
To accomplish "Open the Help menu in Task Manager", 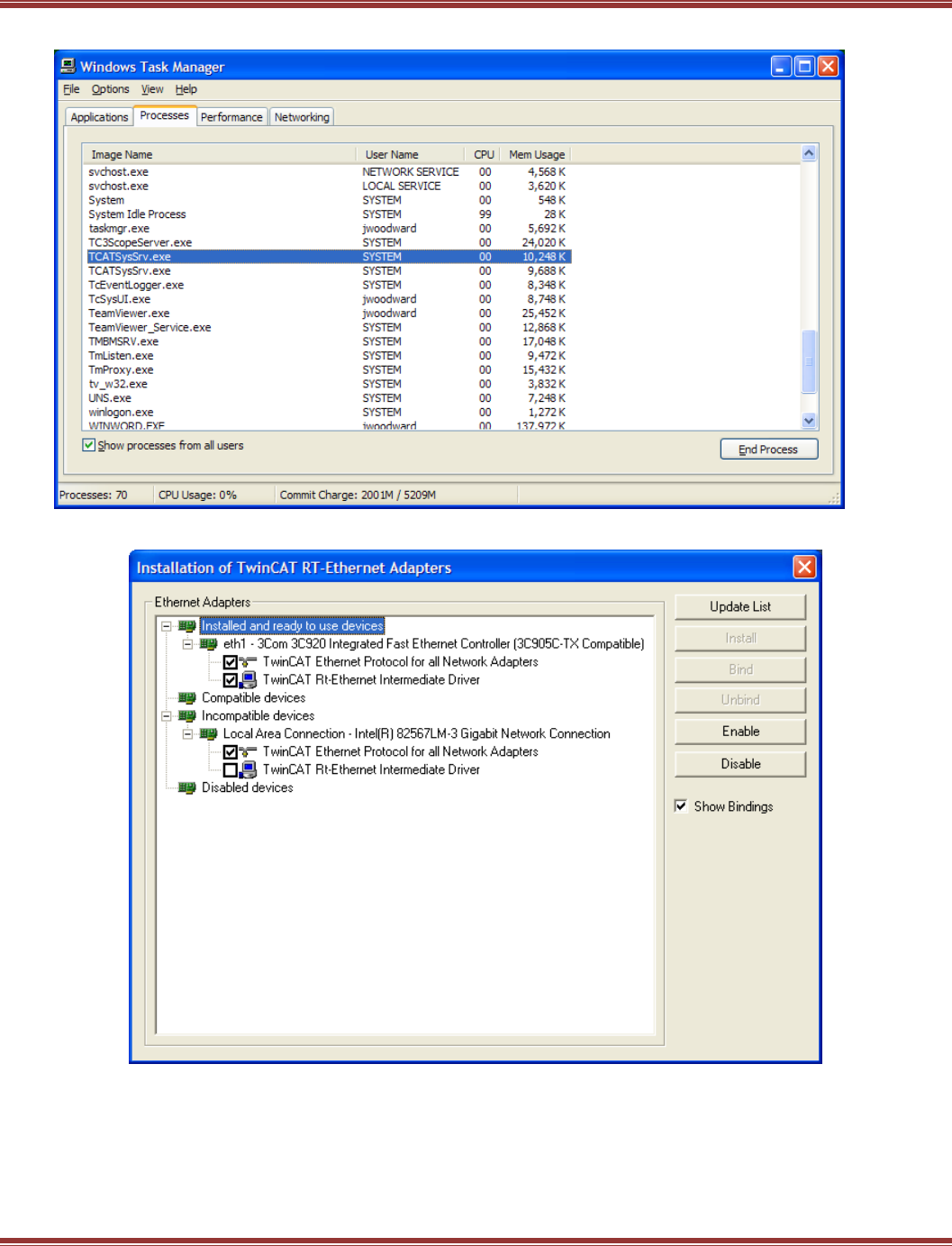I will pos(186,89).
